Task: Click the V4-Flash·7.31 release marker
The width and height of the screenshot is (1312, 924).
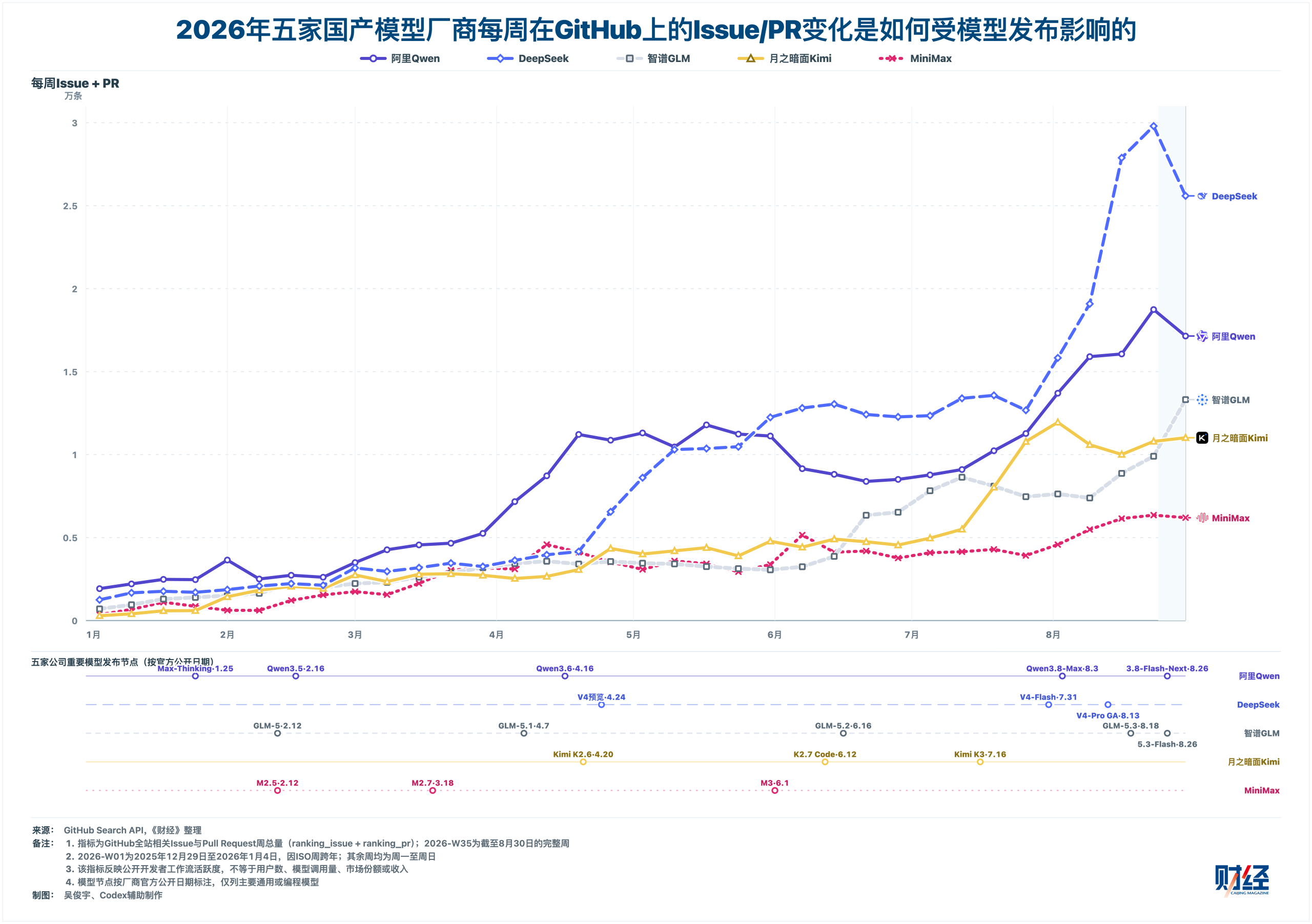Action: coord(1049,705)
